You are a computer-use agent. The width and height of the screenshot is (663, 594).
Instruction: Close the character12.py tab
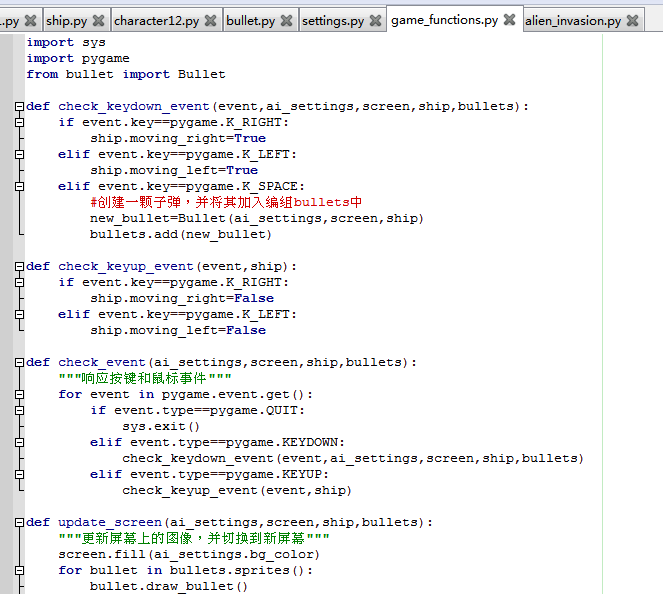point(210,20)
